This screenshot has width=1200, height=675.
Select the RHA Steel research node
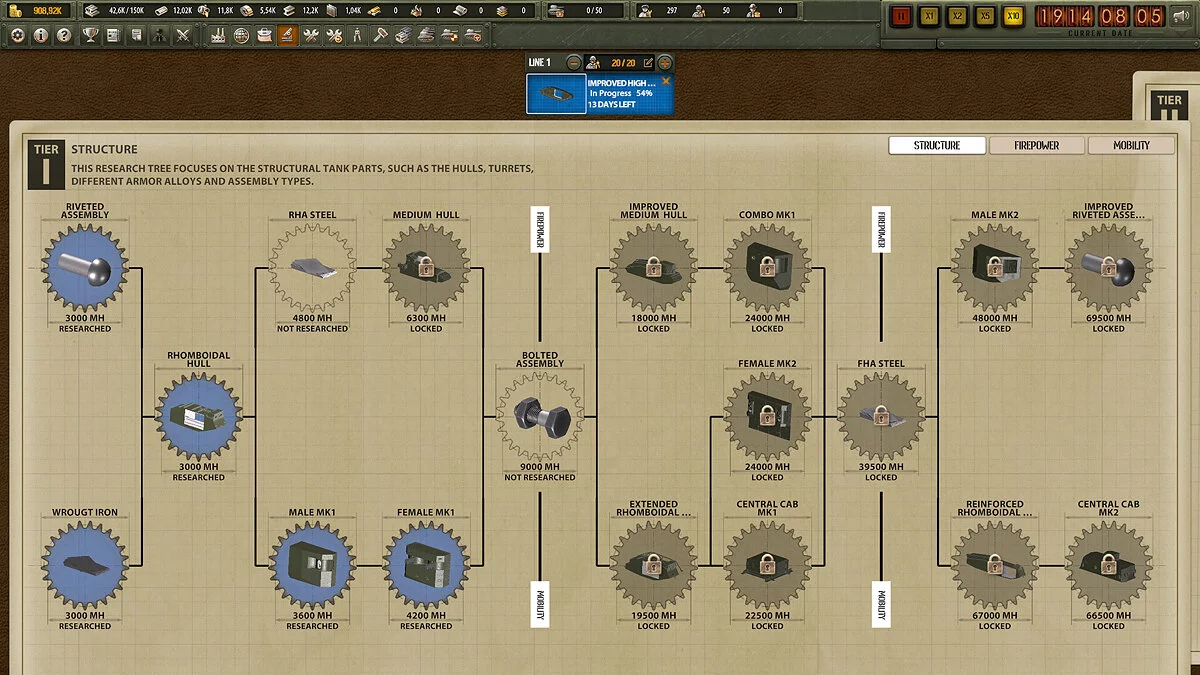312,268
